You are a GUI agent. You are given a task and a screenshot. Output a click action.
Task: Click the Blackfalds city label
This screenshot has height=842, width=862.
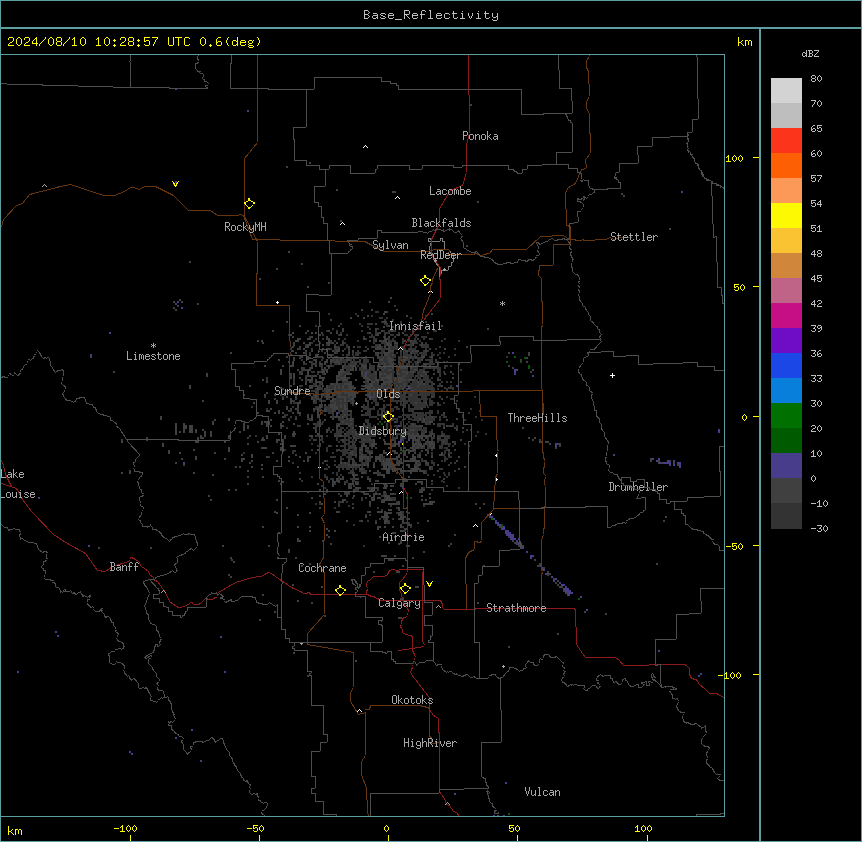click(x=441, y=223)
